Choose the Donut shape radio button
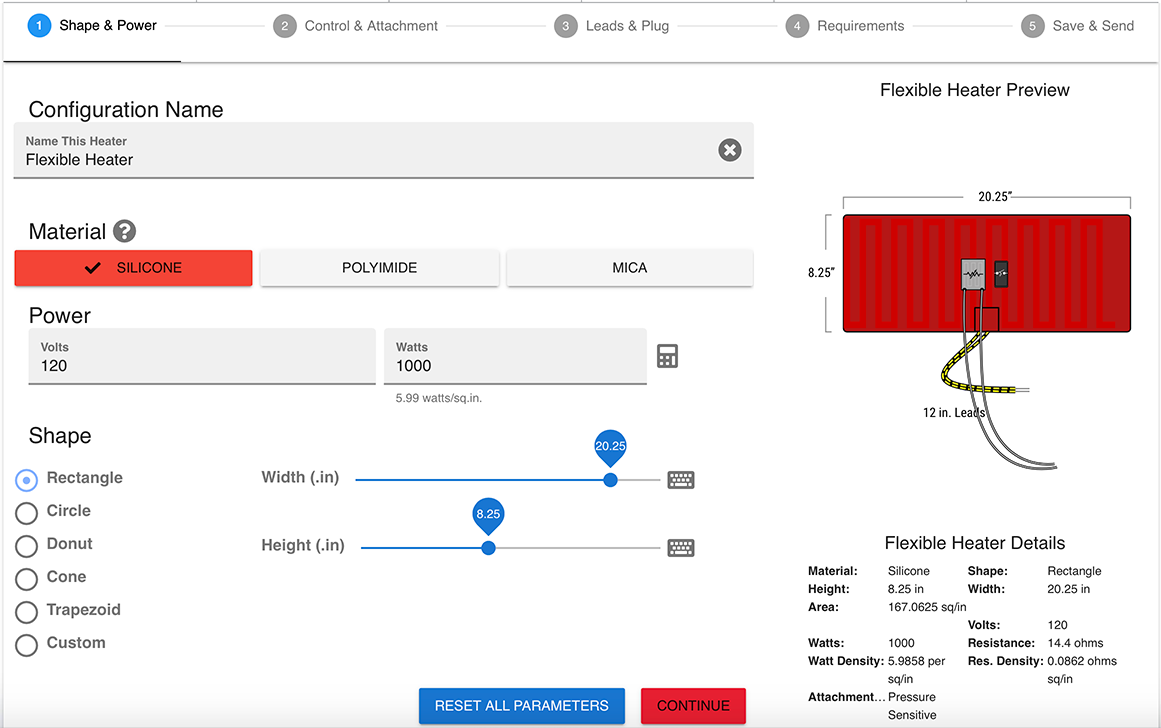The image size is (1161, 728). point(26,545)
